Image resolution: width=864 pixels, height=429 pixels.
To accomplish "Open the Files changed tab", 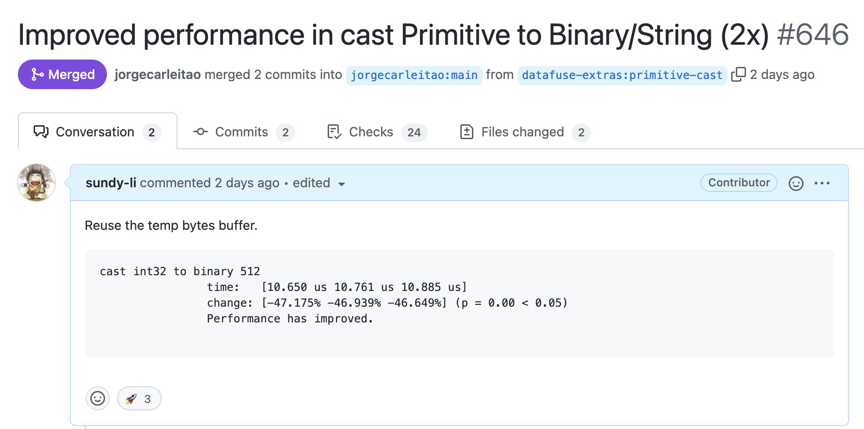I will pos(524,132).
